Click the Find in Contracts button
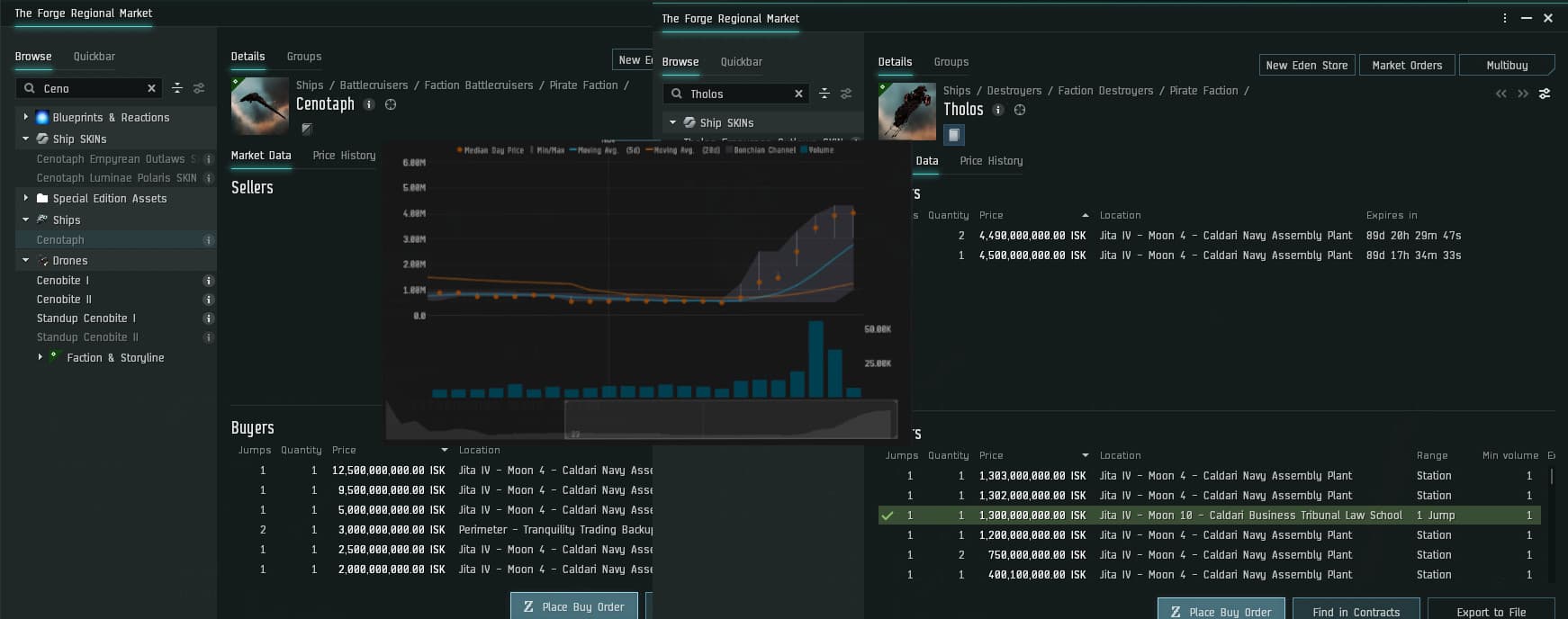1568x619 pixels. (1356, 612)
